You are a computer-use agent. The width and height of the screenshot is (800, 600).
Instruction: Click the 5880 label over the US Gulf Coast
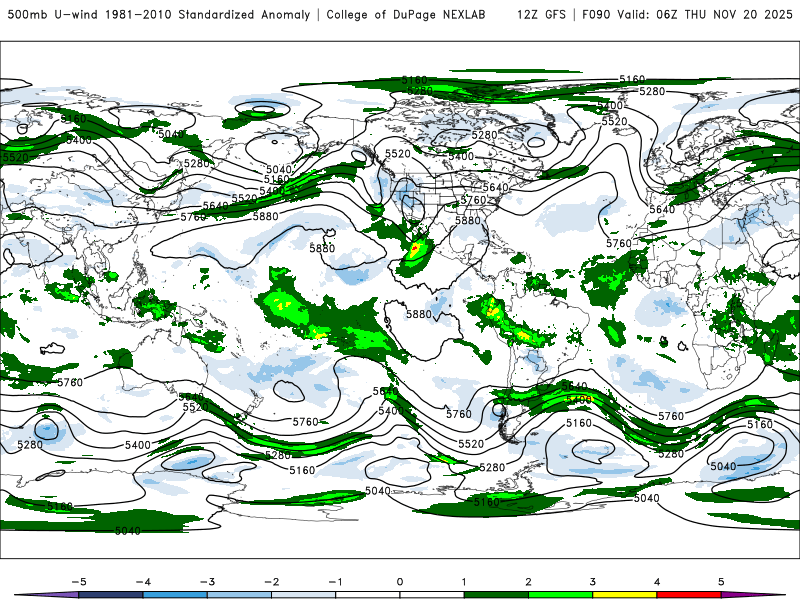click(x=468, y=220)
